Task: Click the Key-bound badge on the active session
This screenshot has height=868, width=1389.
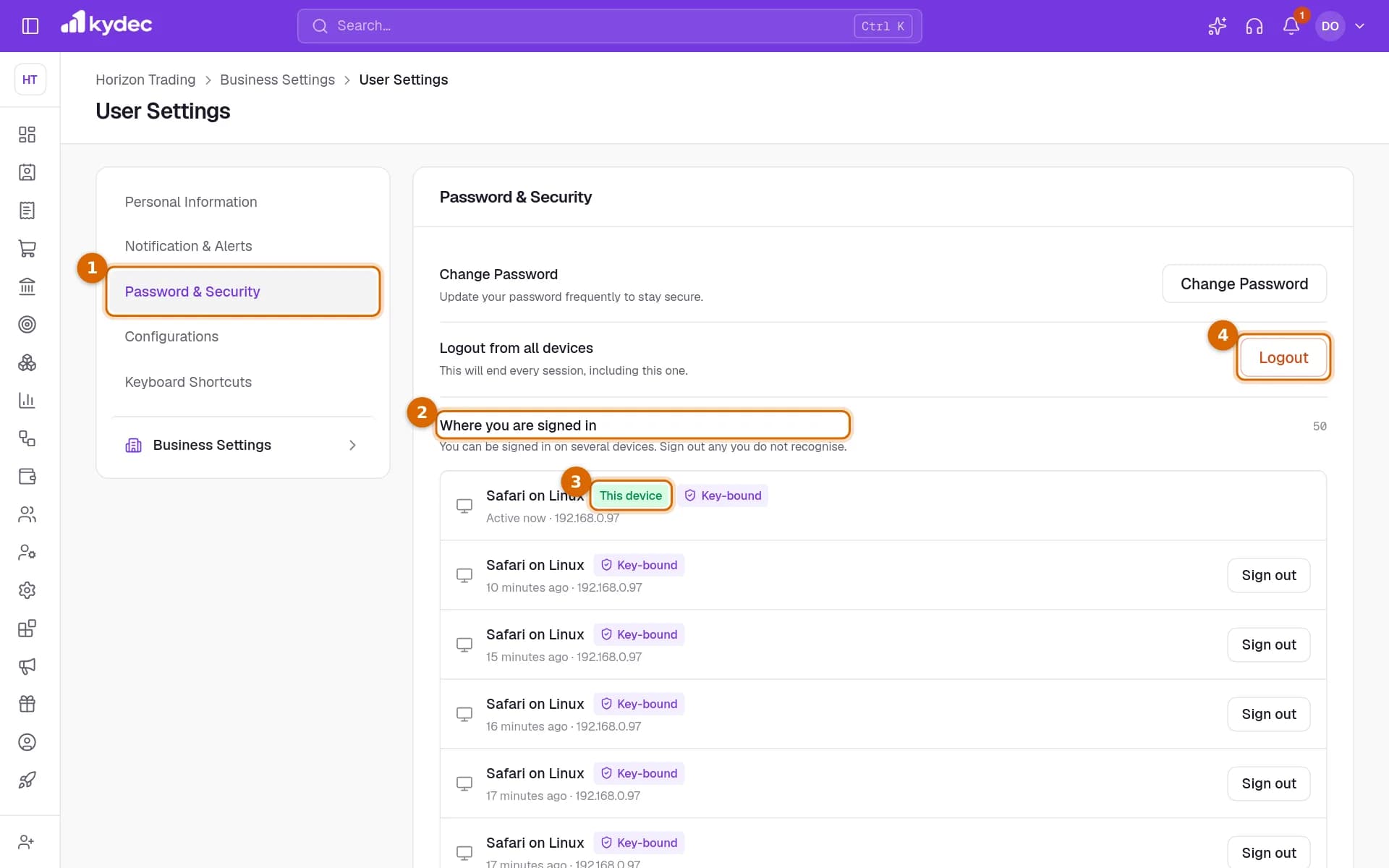Action: point(723,495)
